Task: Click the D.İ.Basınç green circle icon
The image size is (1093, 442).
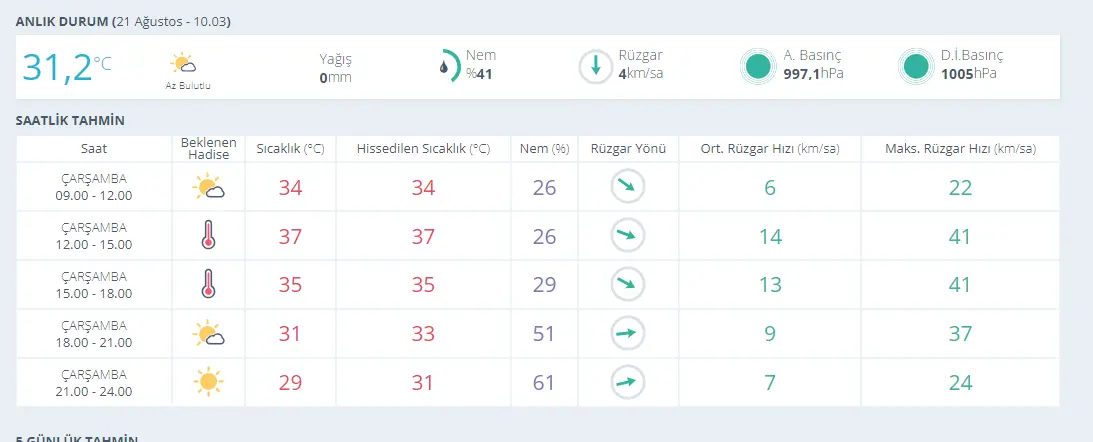Action: (915, 67)
